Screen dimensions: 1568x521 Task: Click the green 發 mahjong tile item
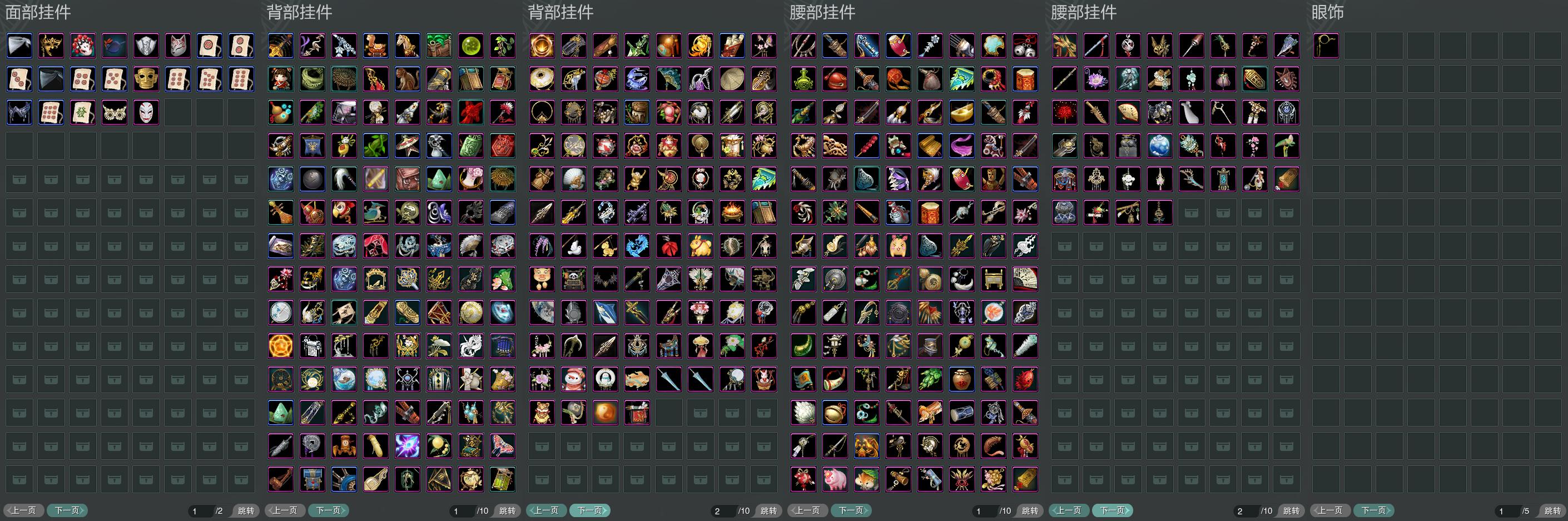coord(83,113)
